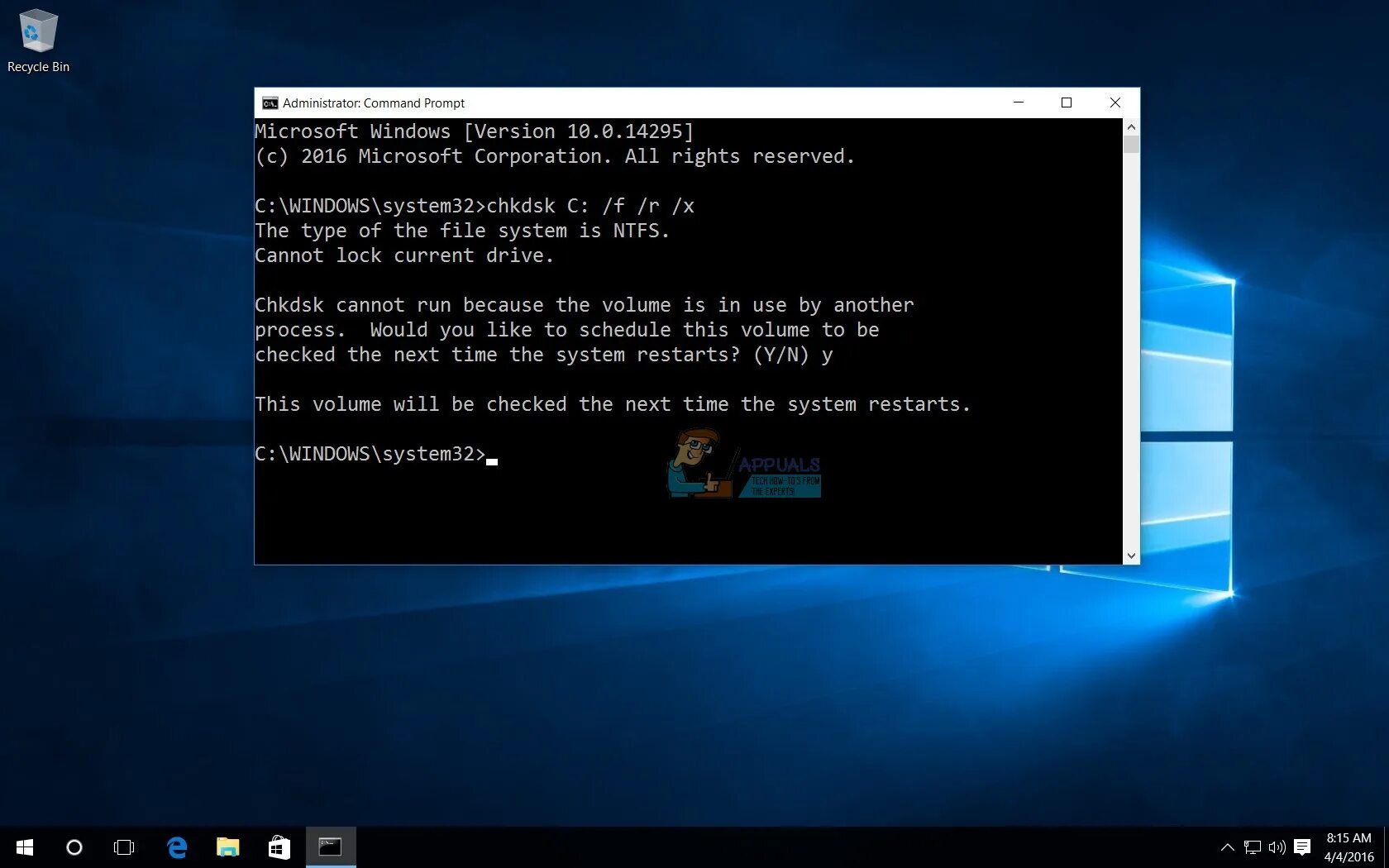The height and width of the screenshot is (868, 1389).
Task: Click line 'This volume will be checked'
Action: pos(612,404)
